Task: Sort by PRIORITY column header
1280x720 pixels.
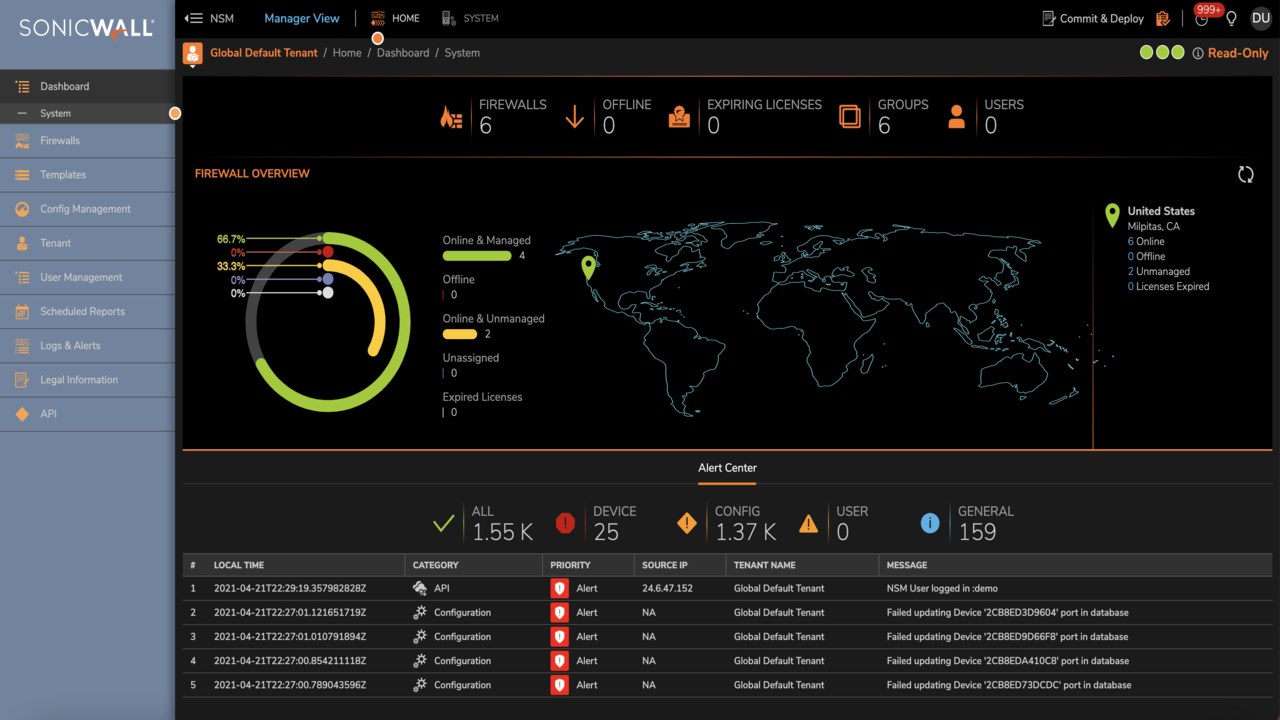Action: (x=570, y=565)
